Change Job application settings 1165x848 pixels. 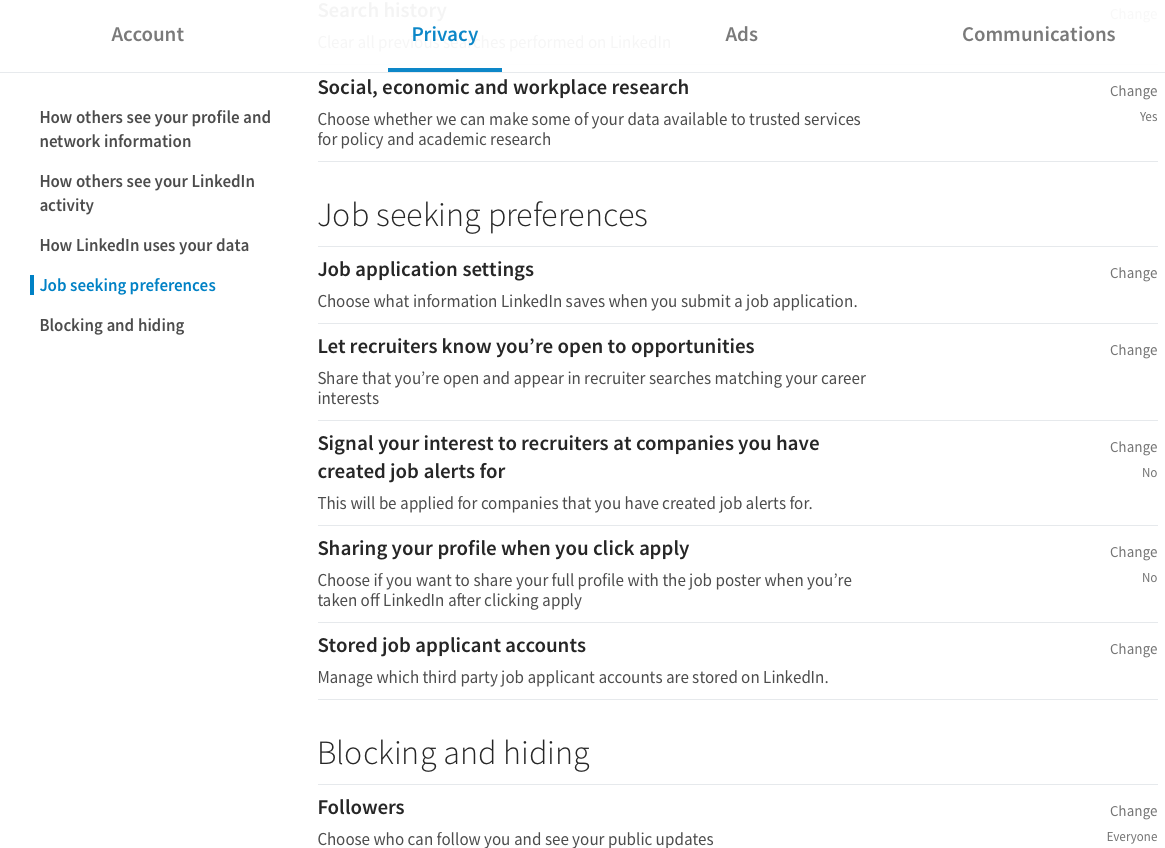(x=1133, y=273)
